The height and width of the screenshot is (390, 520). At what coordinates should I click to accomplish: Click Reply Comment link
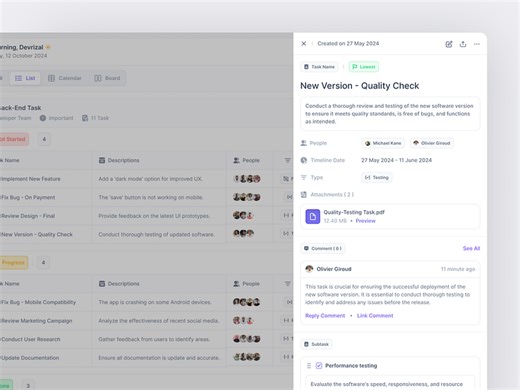[x=325, y=316]
